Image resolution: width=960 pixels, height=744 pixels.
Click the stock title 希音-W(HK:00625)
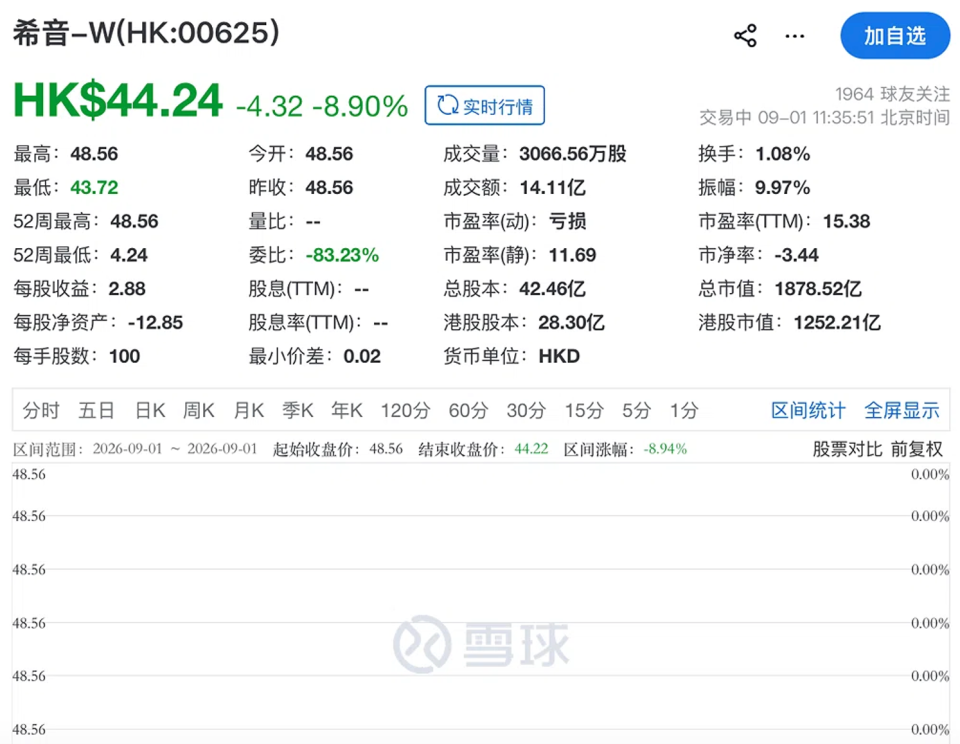click(x=146, y=32)
